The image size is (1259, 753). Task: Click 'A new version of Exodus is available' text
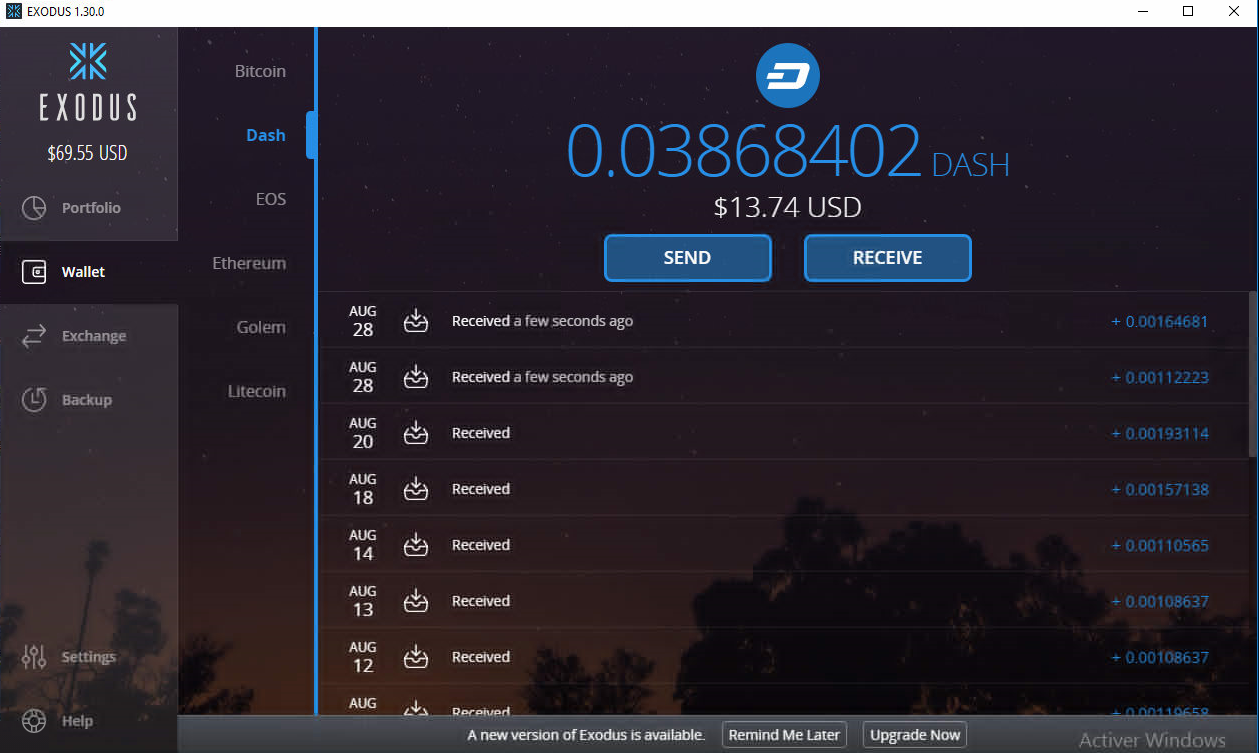[x=586, y=735]
